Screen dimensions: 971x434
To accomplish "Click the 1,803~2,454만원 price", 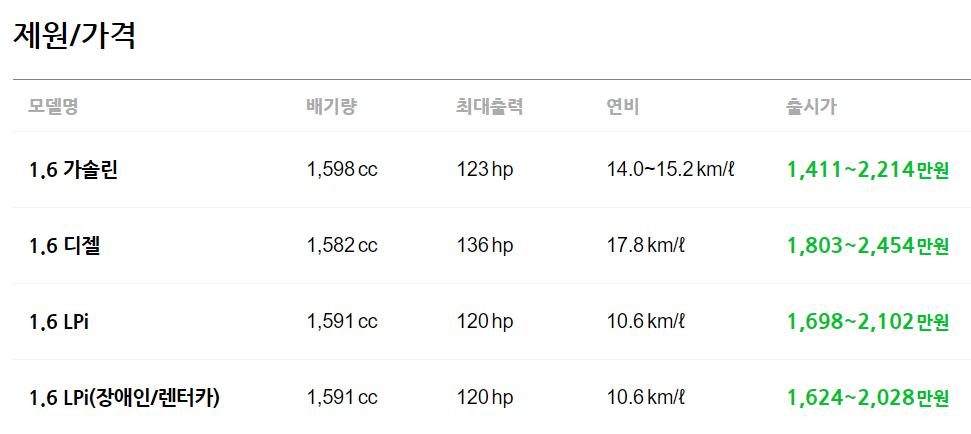I will 868,246.
